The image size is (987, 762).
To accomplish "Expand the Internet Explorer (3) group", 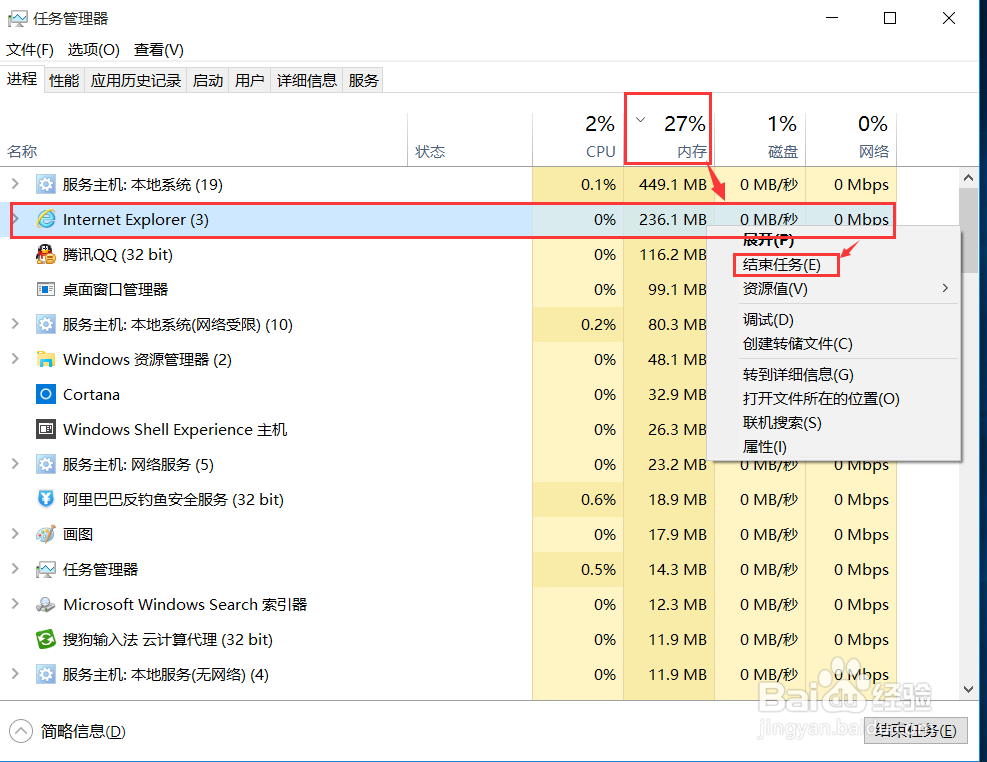I will tap(15, 219).
